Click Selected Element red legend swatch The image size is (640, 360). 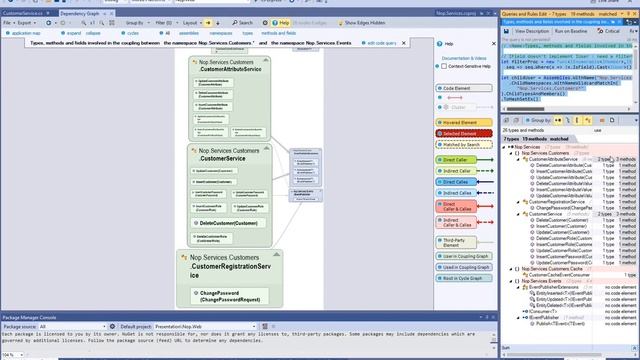[x=464, y=133]
